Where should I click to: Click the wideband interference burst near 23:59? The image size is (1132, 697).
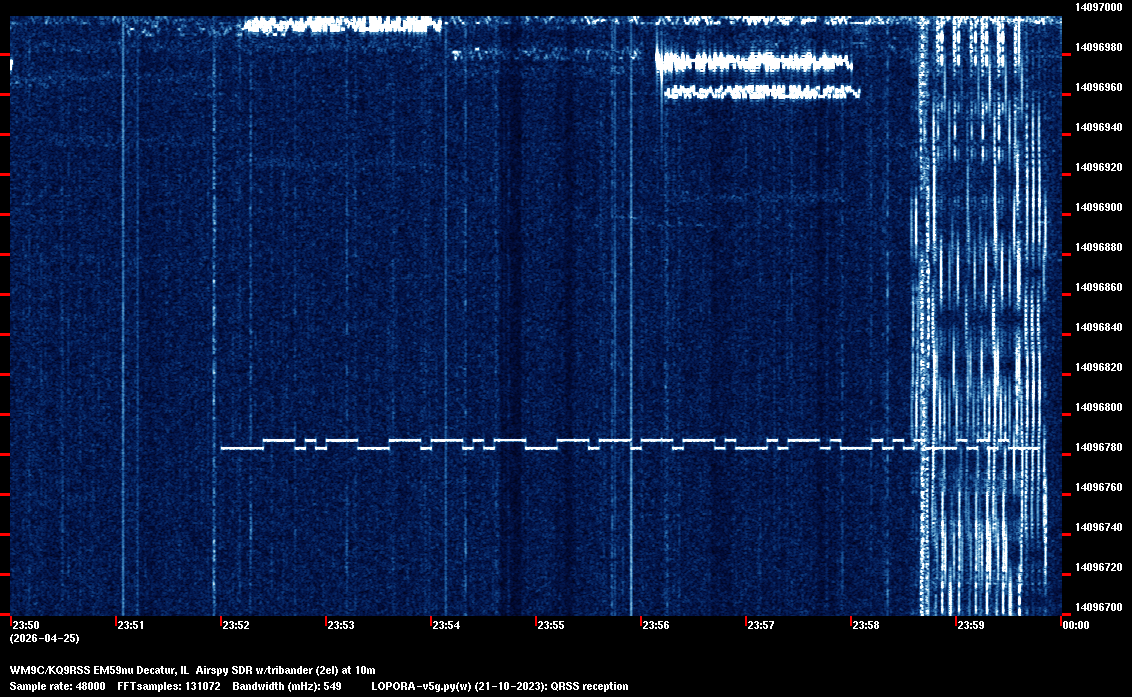click(985, 320)
